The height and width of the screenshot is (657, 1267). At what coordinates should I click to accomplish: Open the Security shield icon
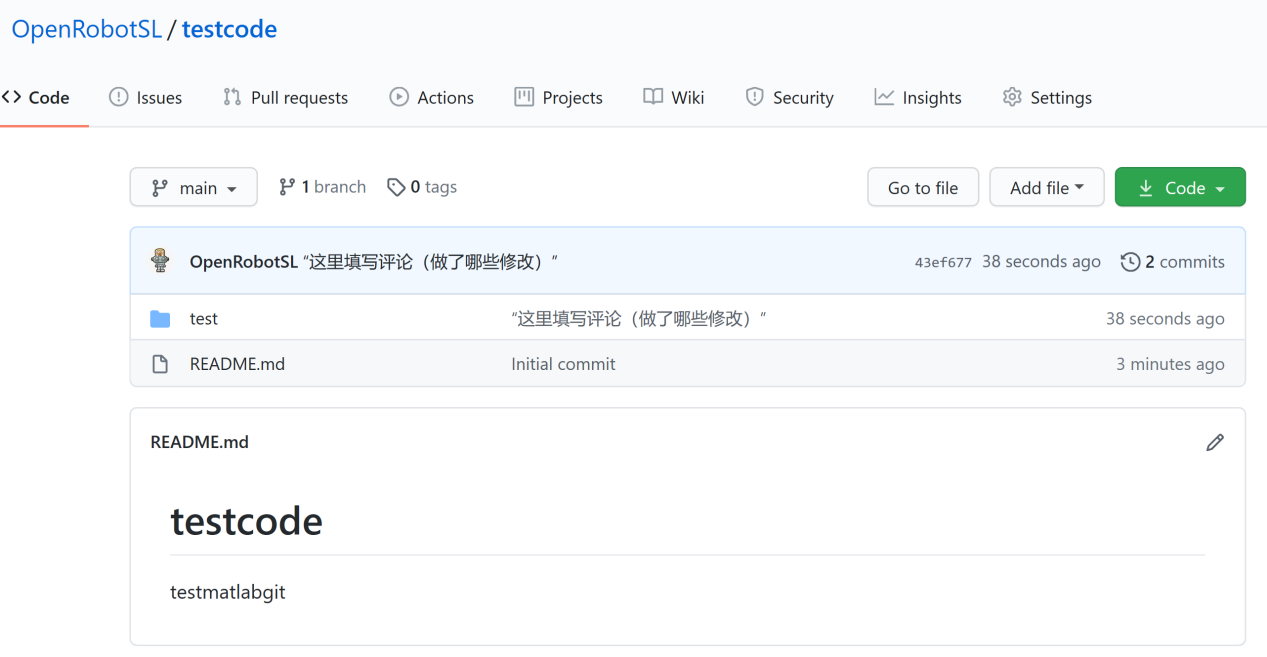(x=753, y=97)
